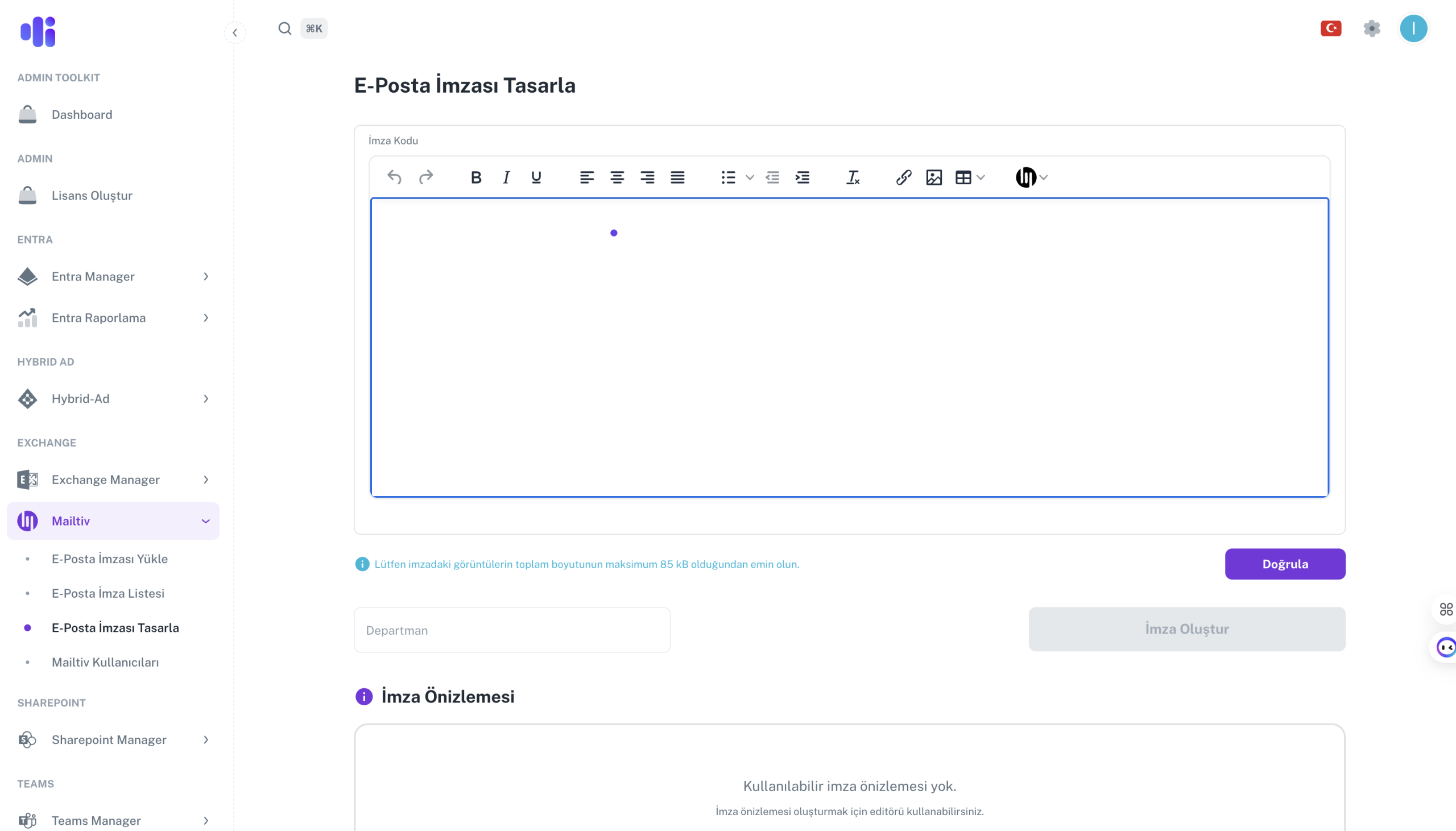Navigate to Mailtiv Kullanıcıları

(106, 662)
